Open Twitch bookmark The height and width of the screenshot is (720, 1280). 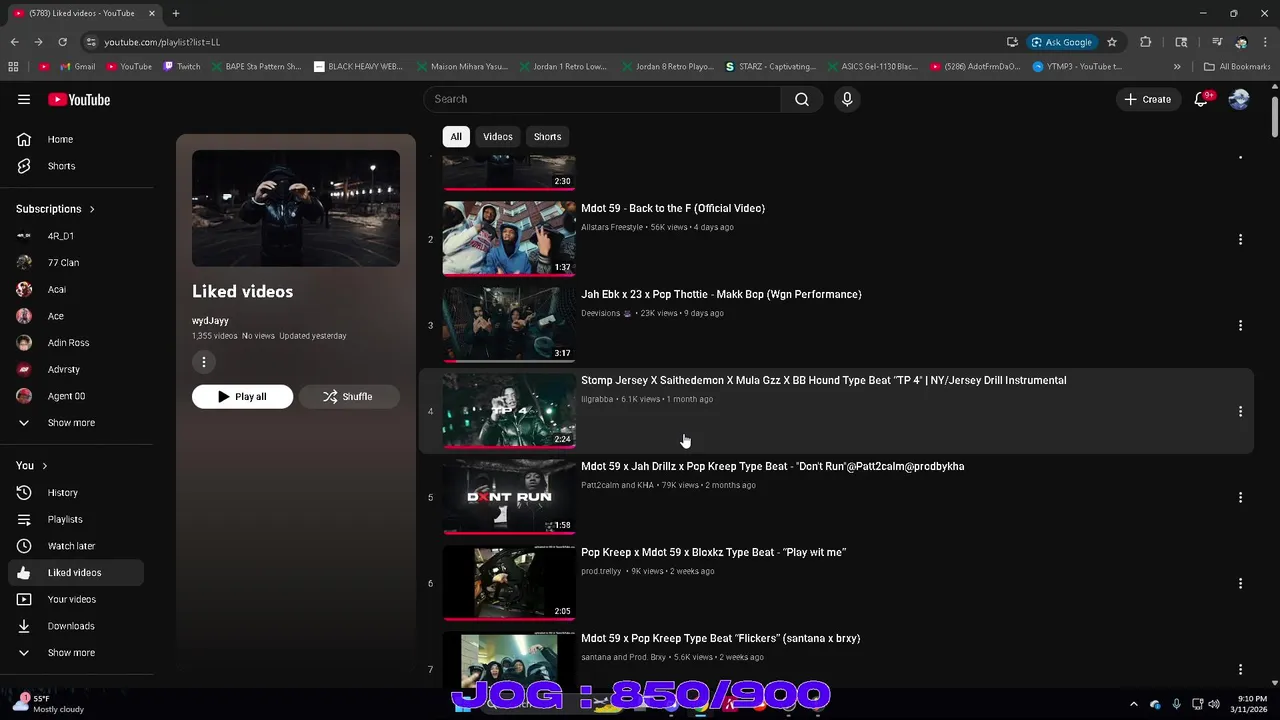click(182, 67)
